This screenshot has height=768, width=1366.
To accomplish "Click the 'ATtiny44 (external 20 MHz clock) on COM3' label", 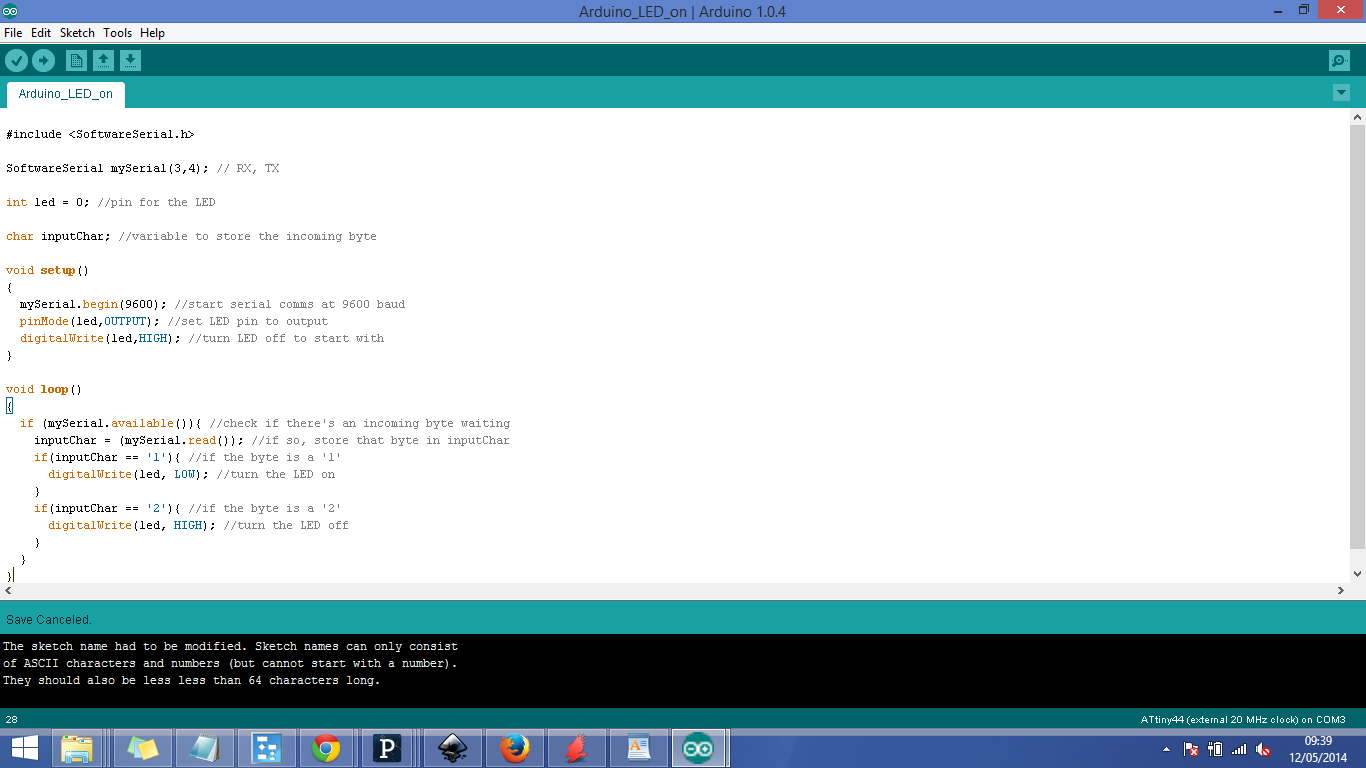I will tap(1243, 719).
